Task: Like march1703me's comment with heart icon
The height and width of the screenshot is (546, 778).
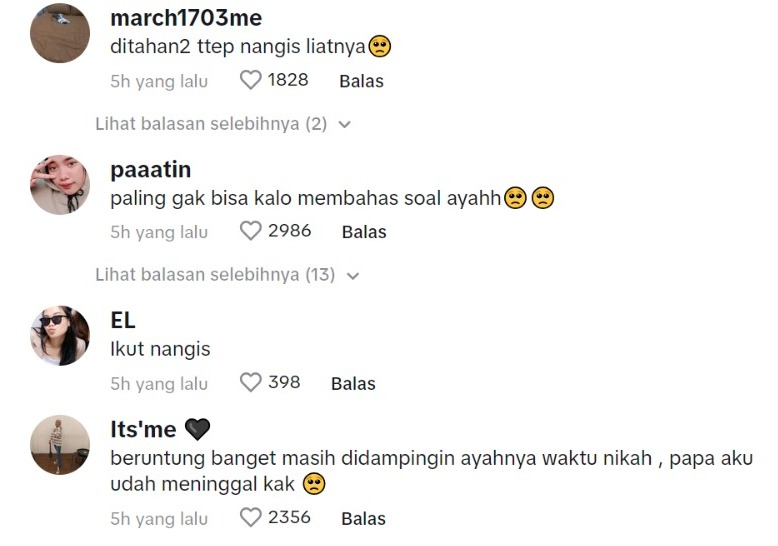Action: tap(250, 80)
